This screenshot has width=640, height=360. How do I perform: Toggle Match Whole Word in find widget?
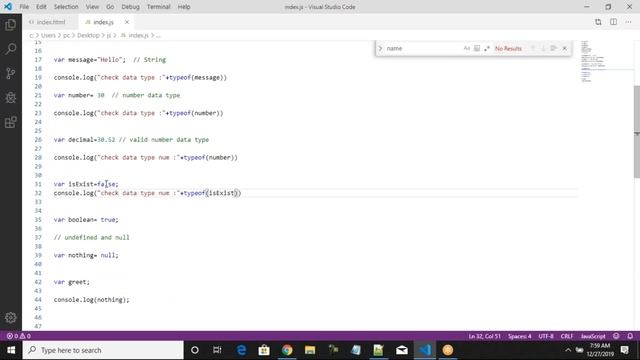tap(477, 48)
